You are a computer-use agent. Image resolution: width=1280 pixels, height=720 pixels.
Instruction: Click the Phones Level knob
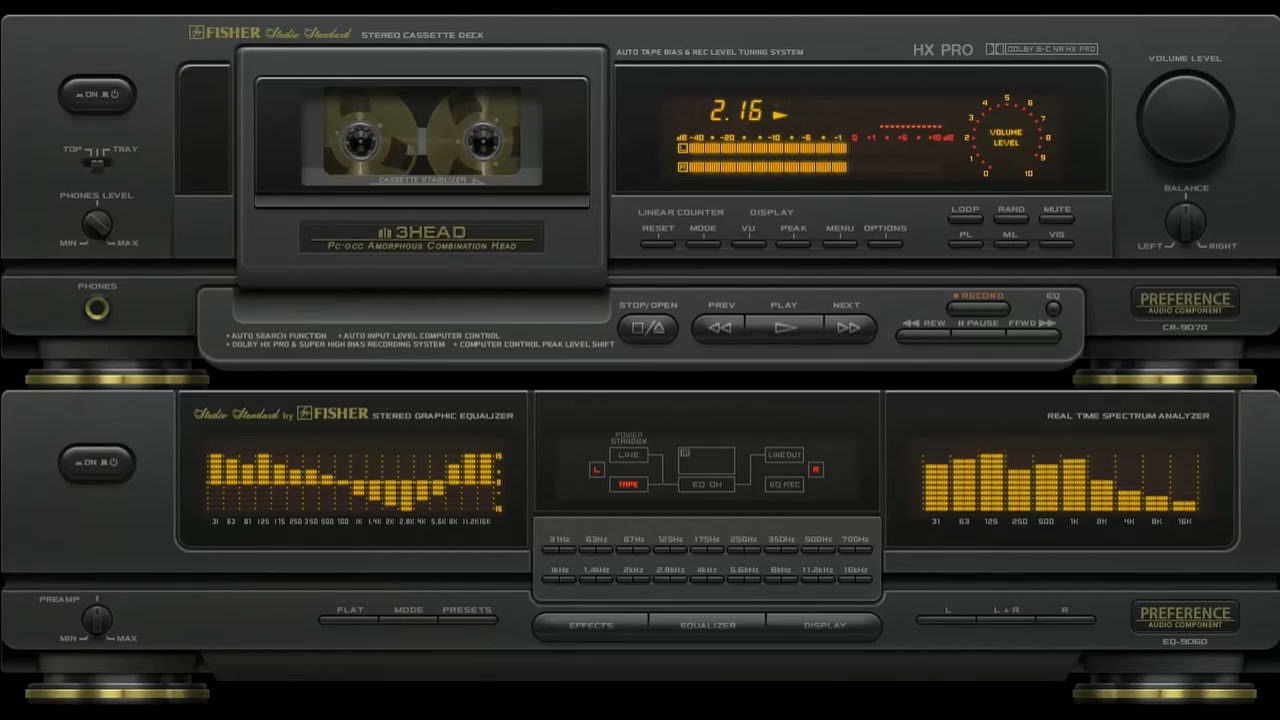coord(97,224)
